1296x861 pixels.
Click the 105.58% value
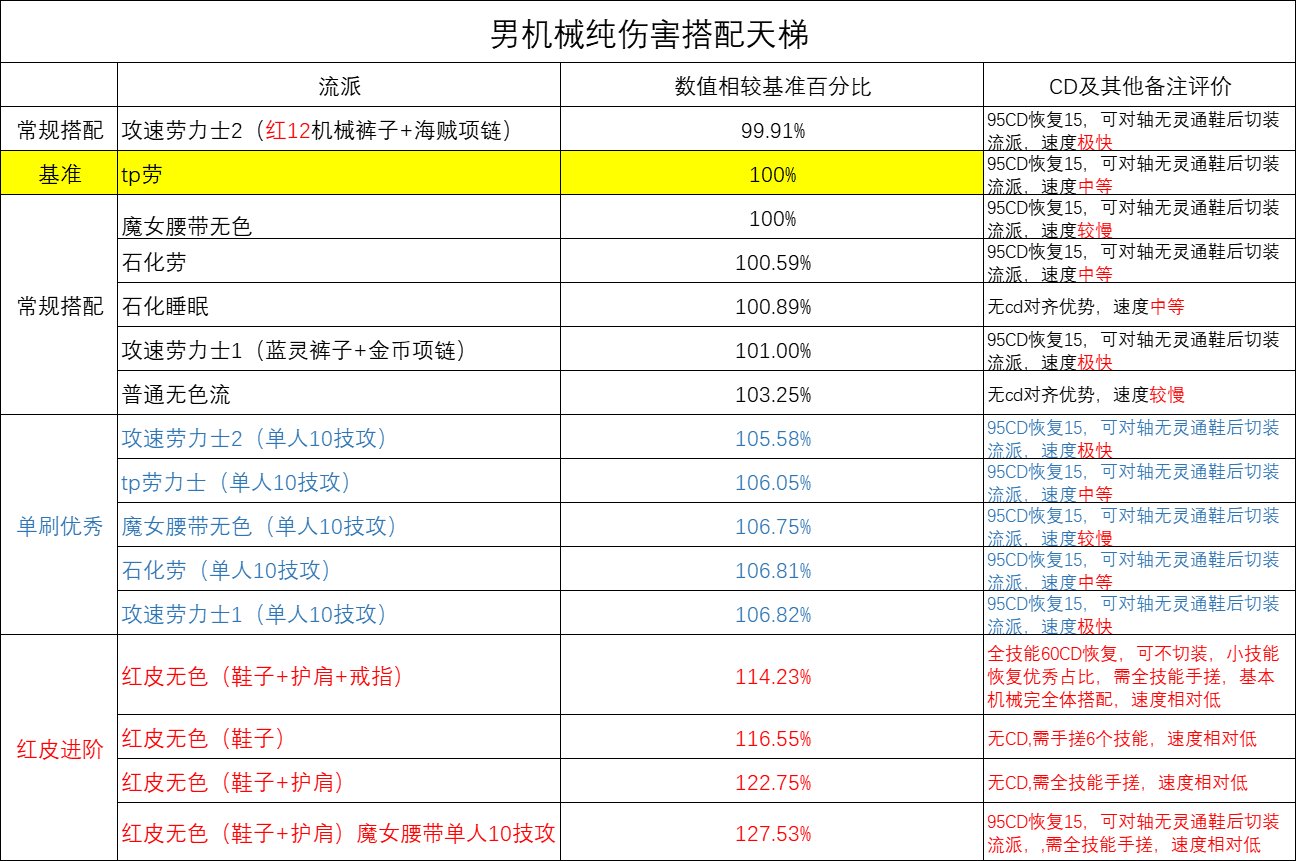[x=772, y=438]
